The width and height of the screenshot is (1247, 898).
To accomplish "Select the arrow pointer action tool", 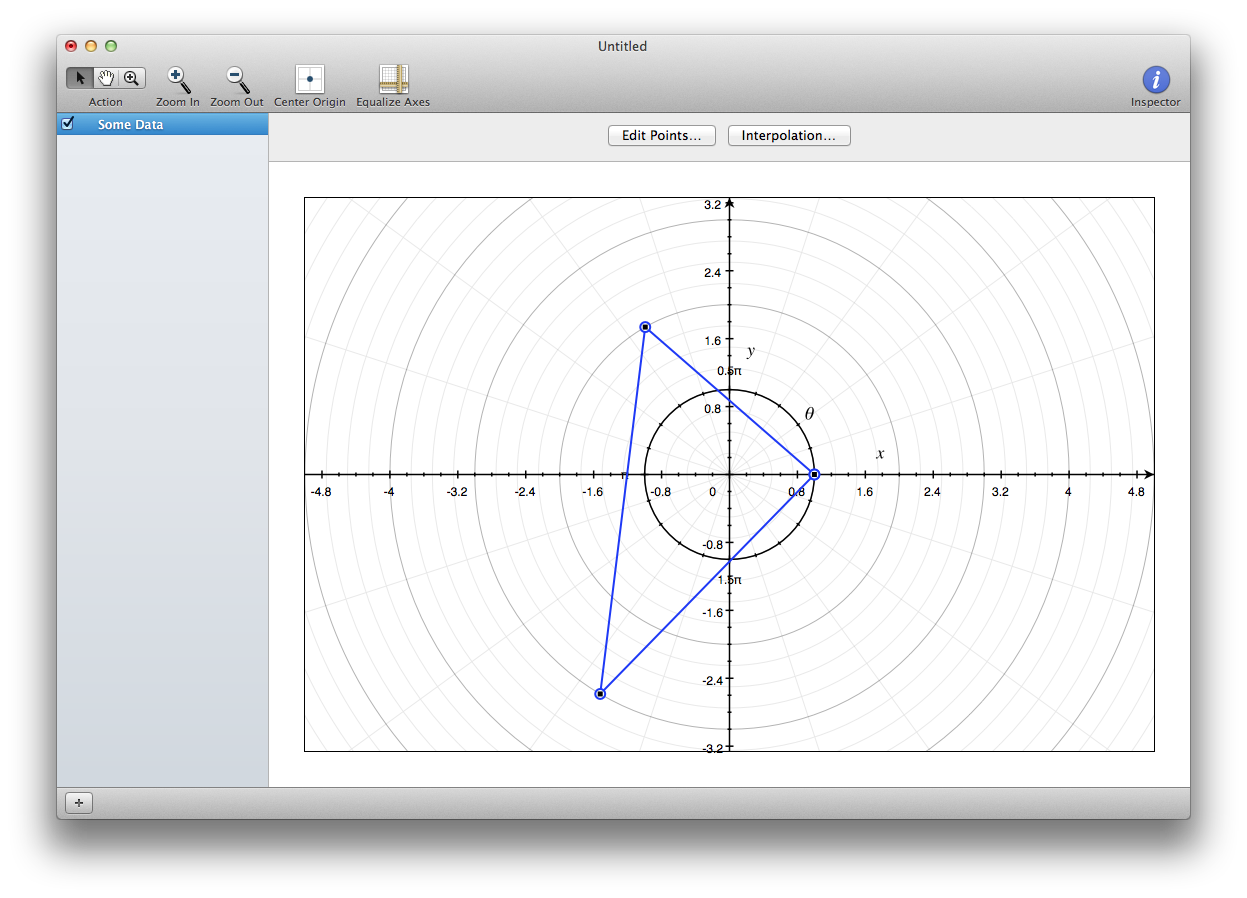I will [80, 78].
